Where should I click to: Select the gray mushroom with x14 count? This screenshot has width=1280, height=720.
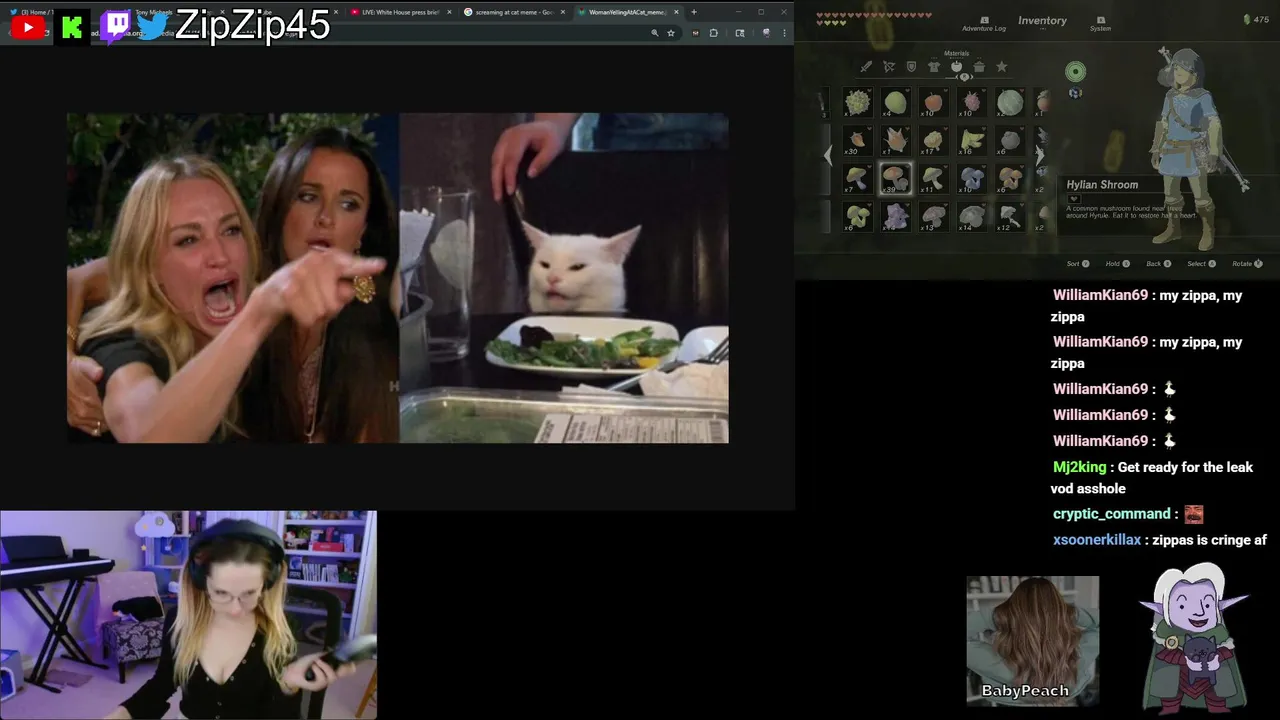click(971, 216)
